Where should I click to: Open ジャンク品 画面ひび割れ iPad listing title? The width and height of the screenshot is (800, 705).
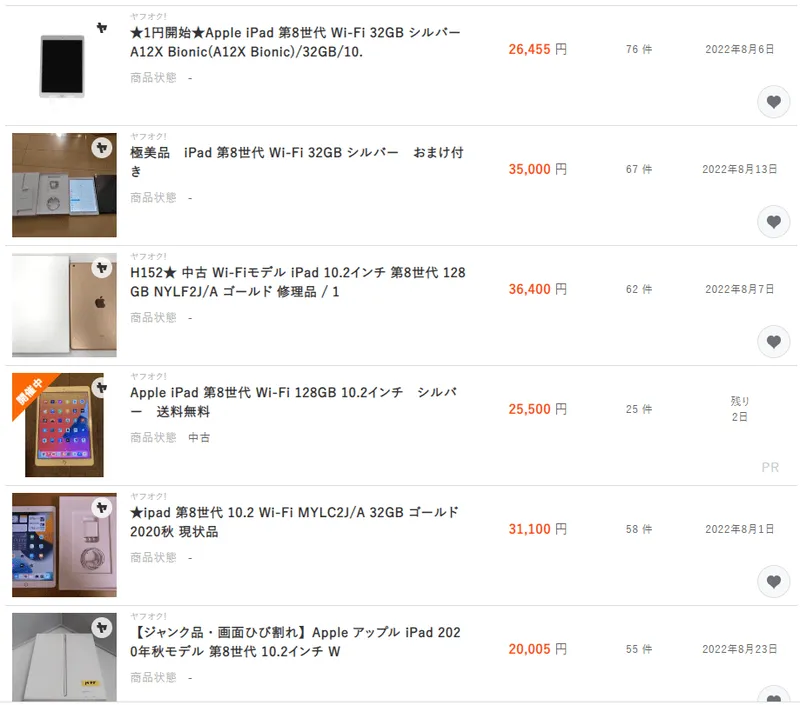pyautogui.click(x=295, y=642)
